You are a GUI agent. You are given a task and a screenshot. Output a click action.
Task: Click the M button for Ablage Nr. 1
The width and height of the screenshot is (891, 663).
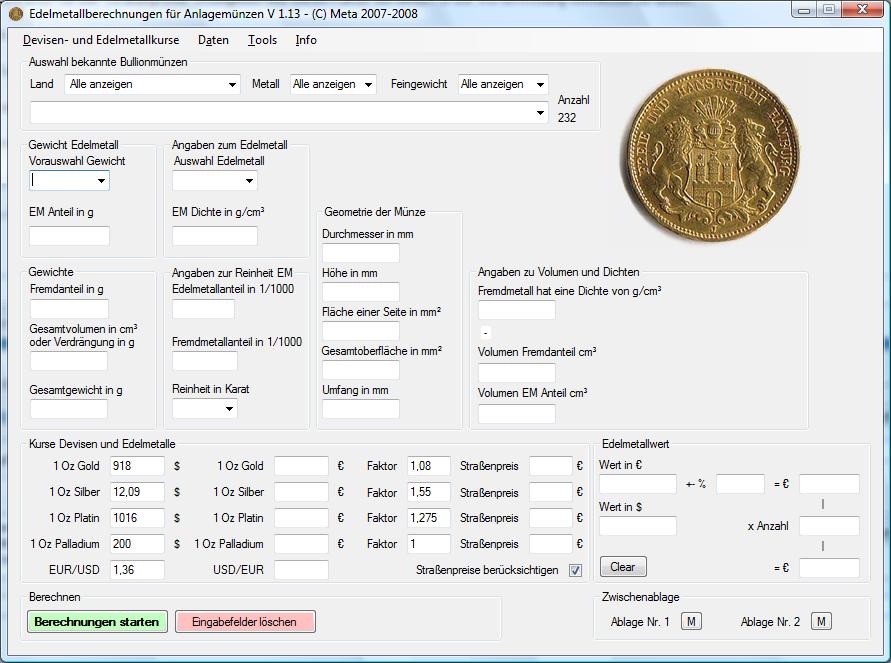tap(690, 622)
